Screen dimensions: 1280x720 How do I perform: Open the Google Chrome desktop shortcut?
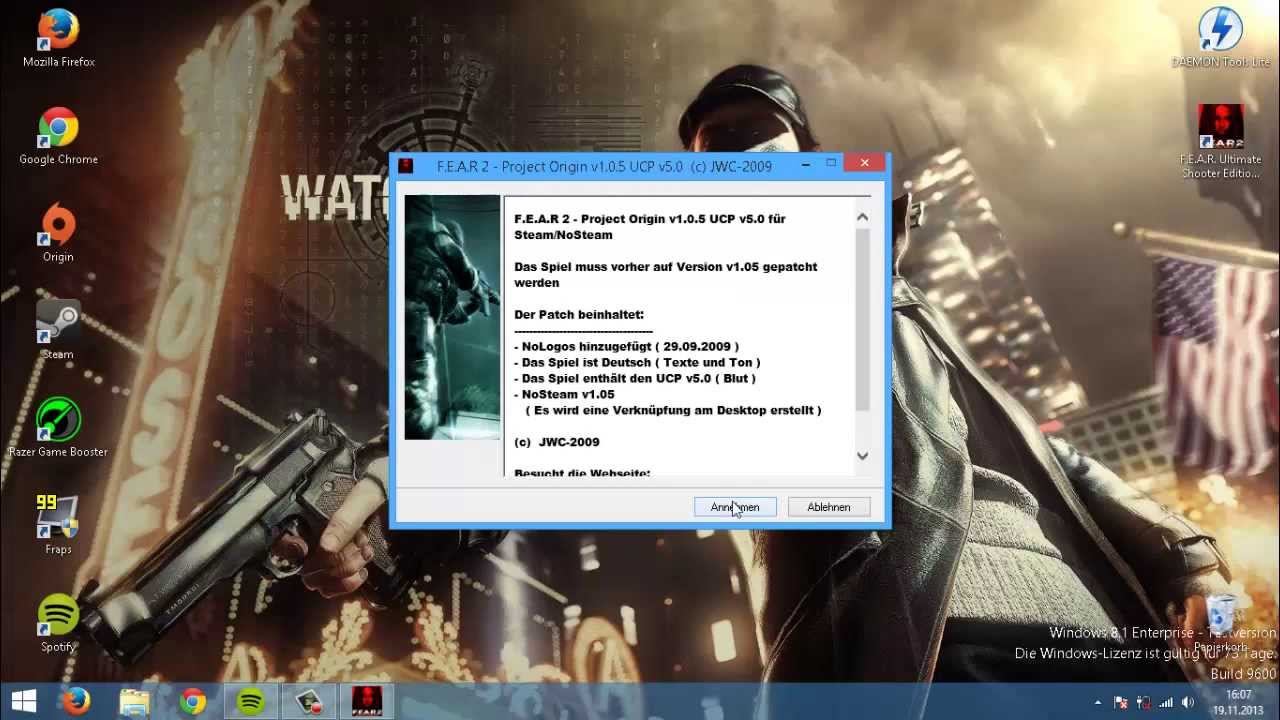coord(58,137)
